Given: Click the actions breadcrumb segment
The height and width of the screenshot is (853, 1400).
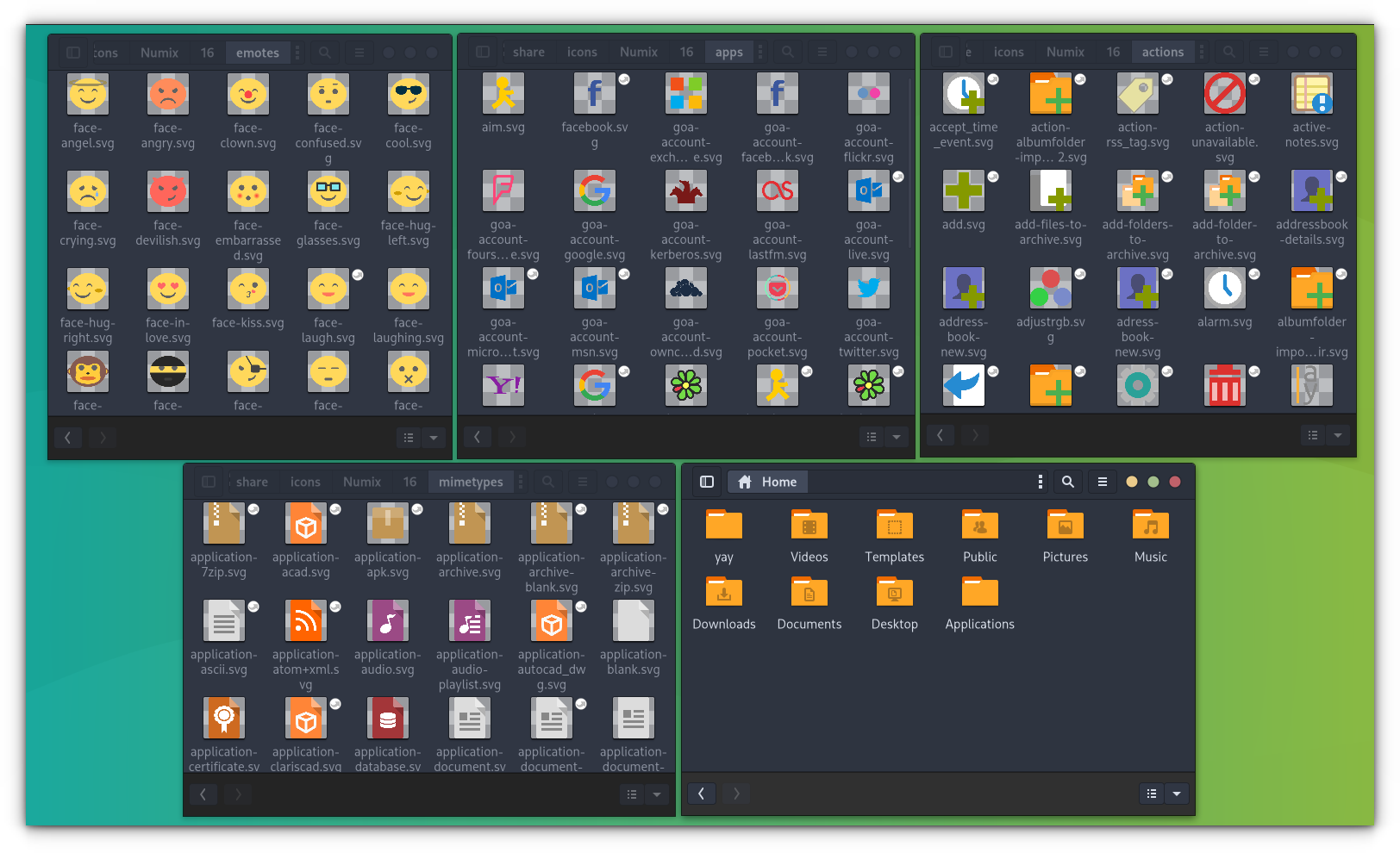Looking at the screenshot, I should [x=1163, y=52].
